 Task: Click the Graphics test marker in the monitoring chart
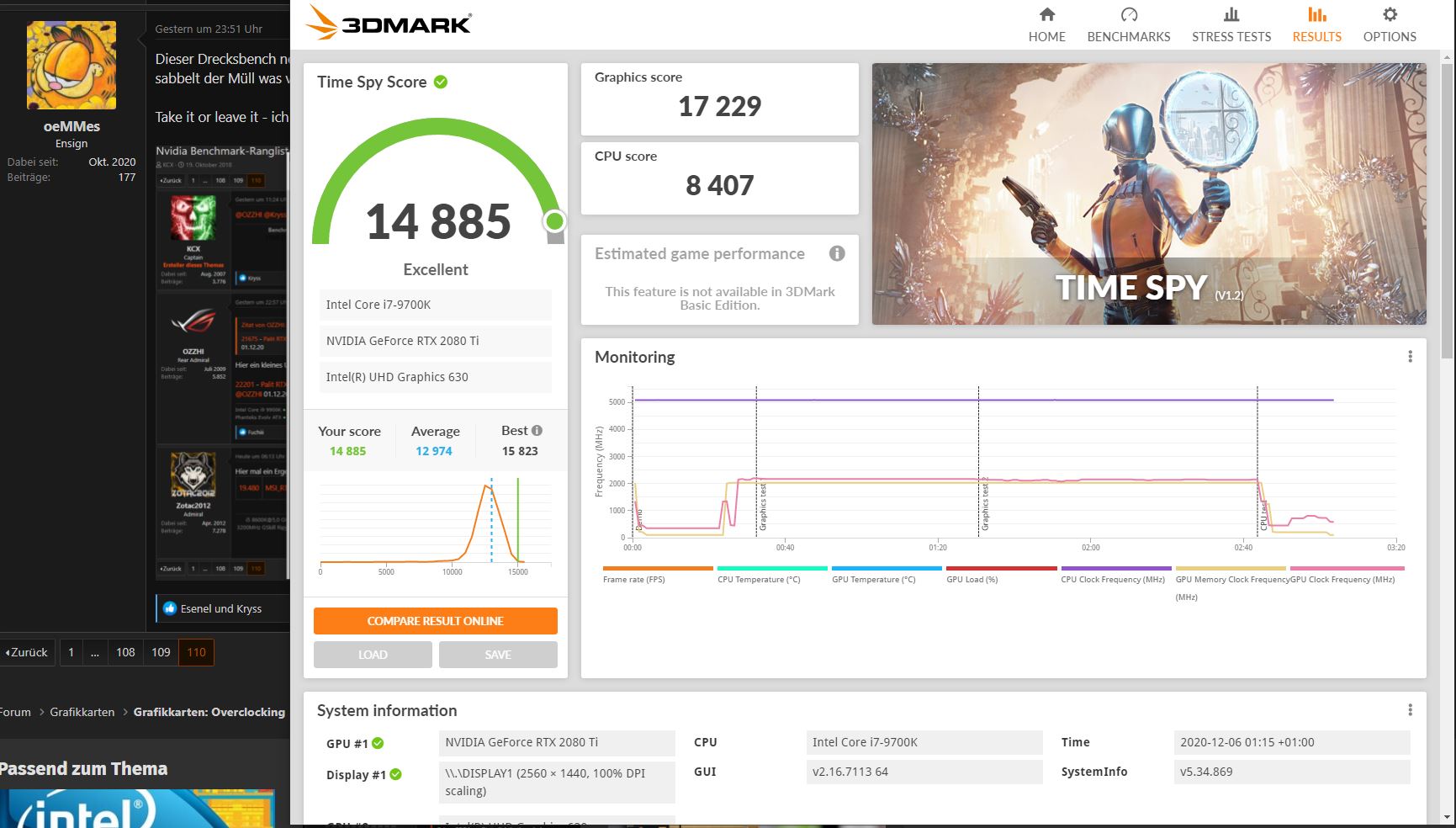click(763, 506)
